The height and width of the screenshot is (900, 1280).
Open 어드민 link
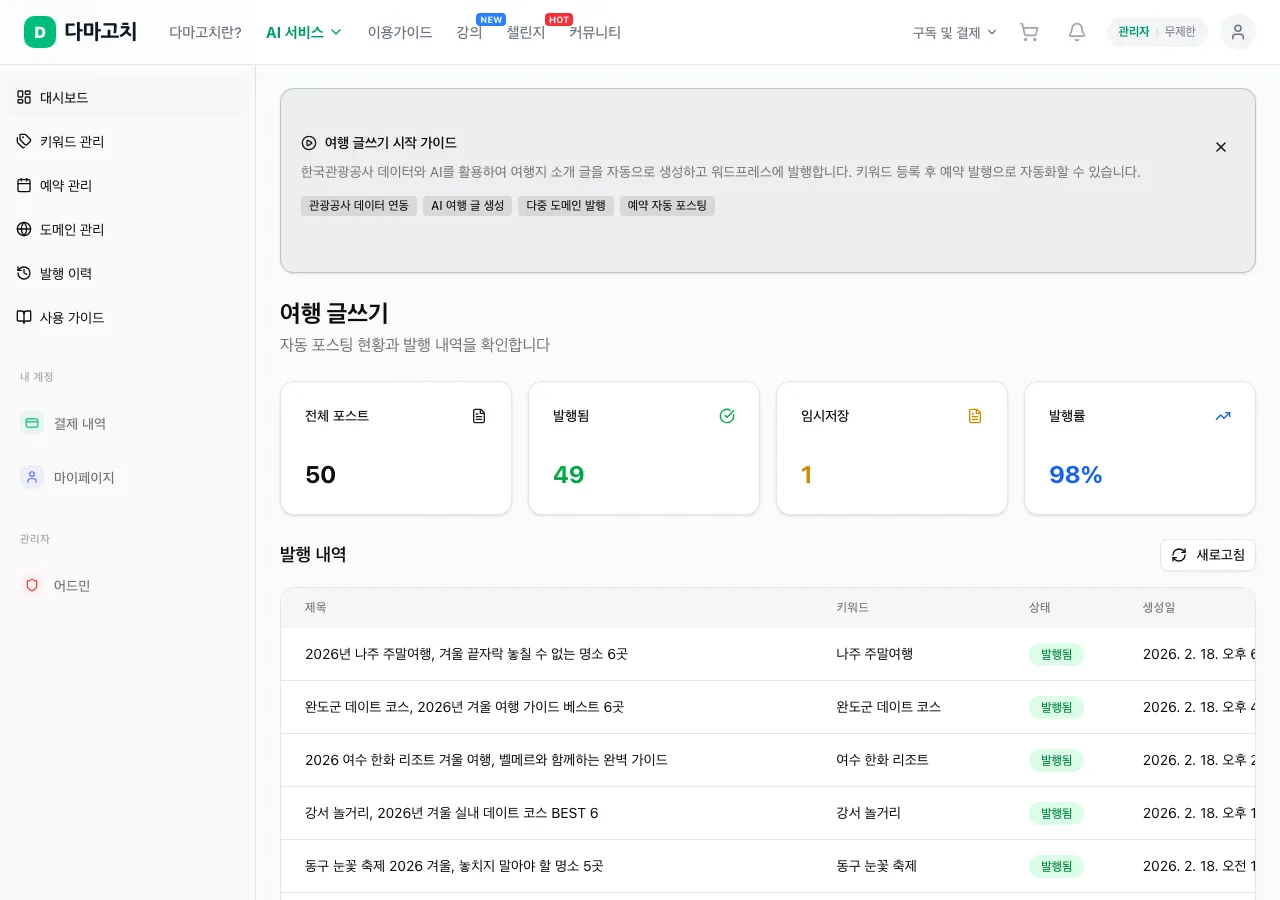coord(128,585)
